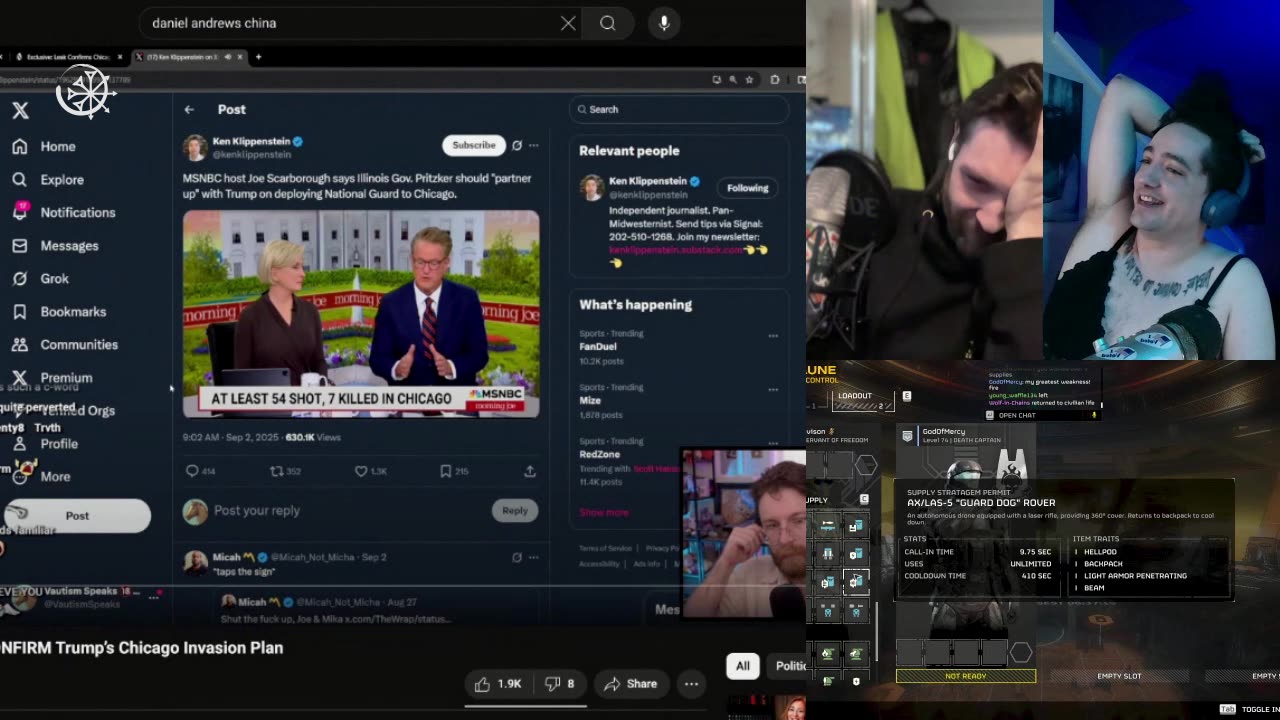Click Grok icon on Micah's reply
The image size is (1280, 720).
pyautogui.click(x=517, y=558)
